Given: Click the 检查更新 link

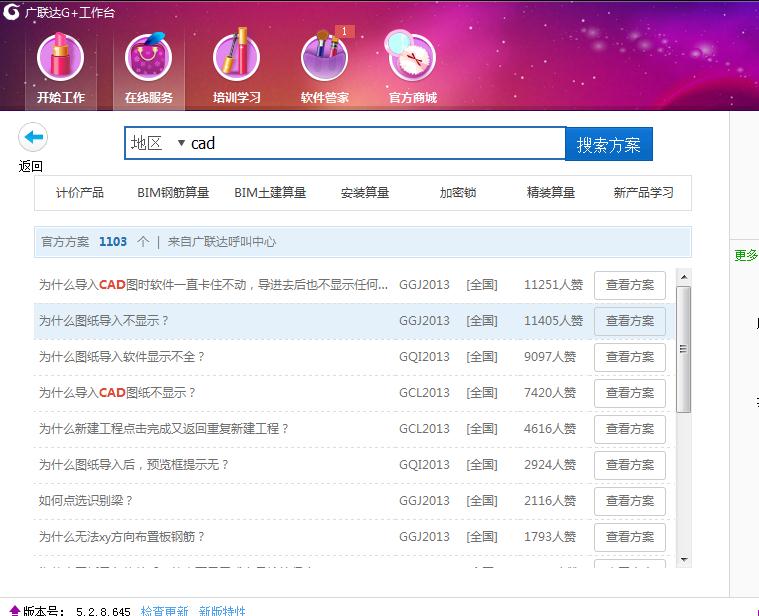Looking at the screenshot, I should [x=164, y=611].
